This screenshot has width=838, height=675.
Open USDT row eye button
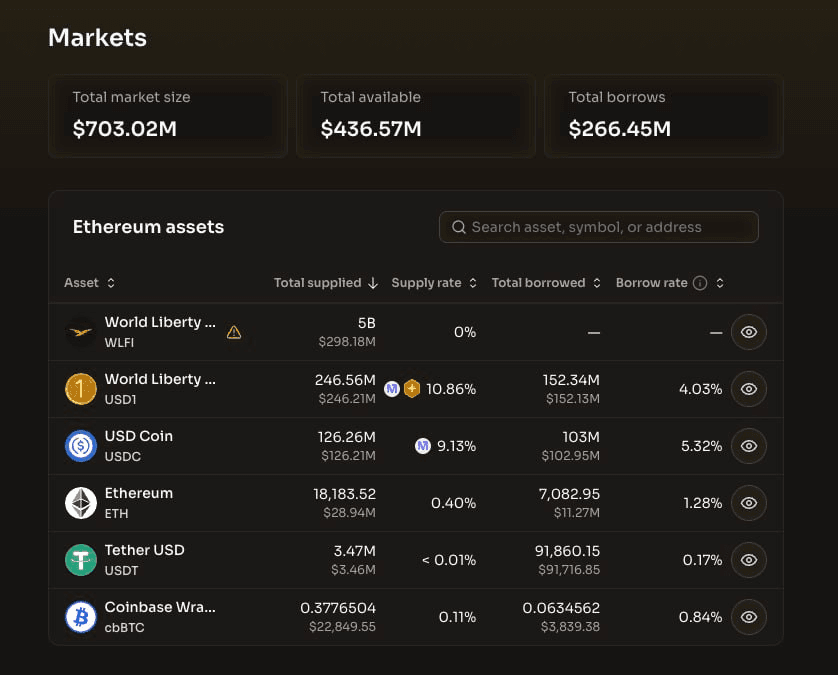click(749, 560)
